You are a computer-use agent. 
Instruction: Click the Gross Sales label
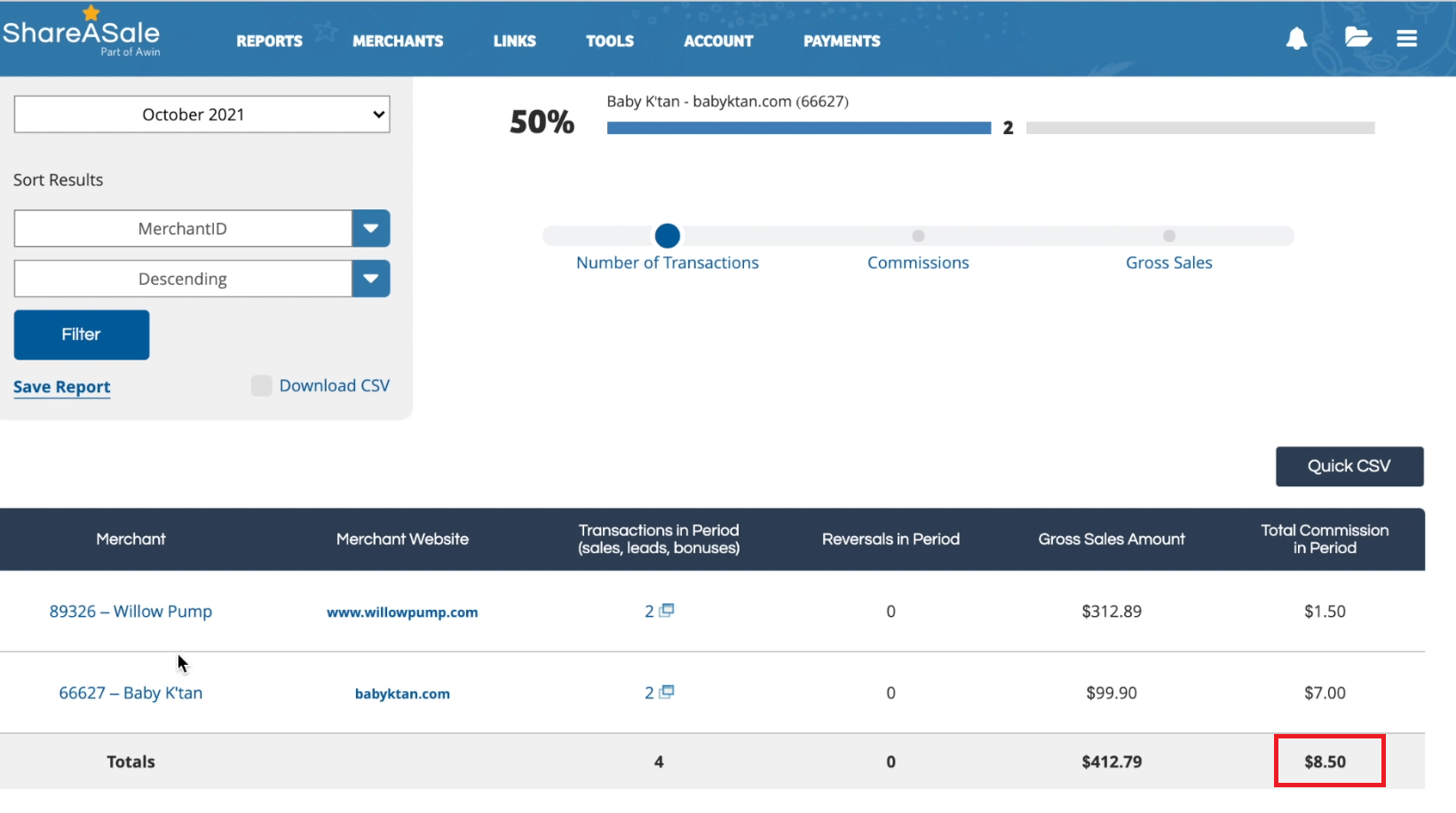pyautogui.click(x=1169, y=263)
